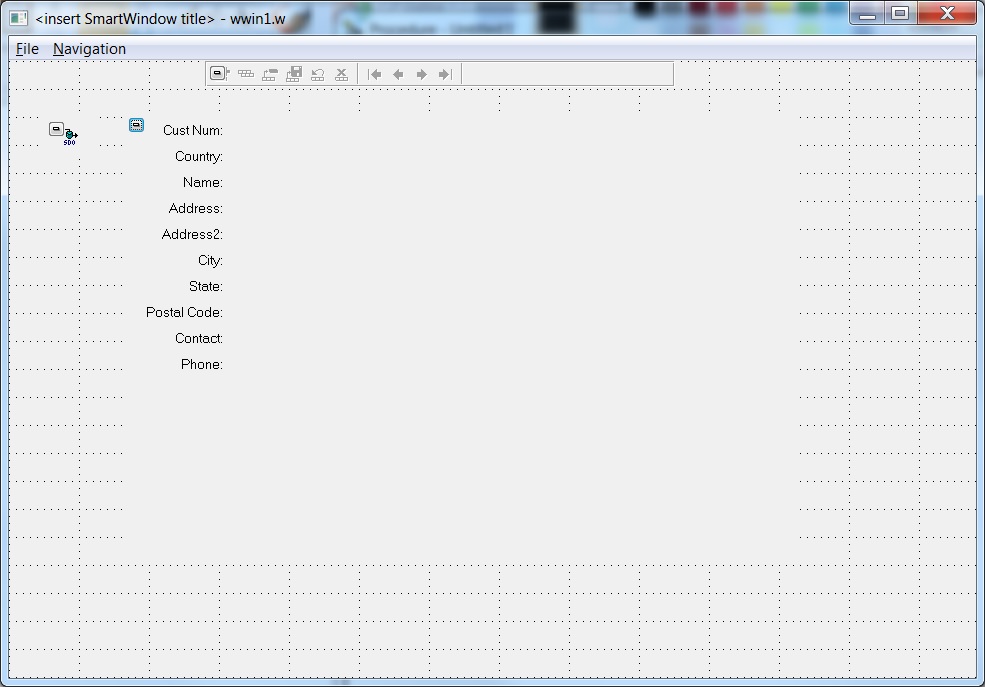
Task: Go to the previous record arrow
Action: 398,75
